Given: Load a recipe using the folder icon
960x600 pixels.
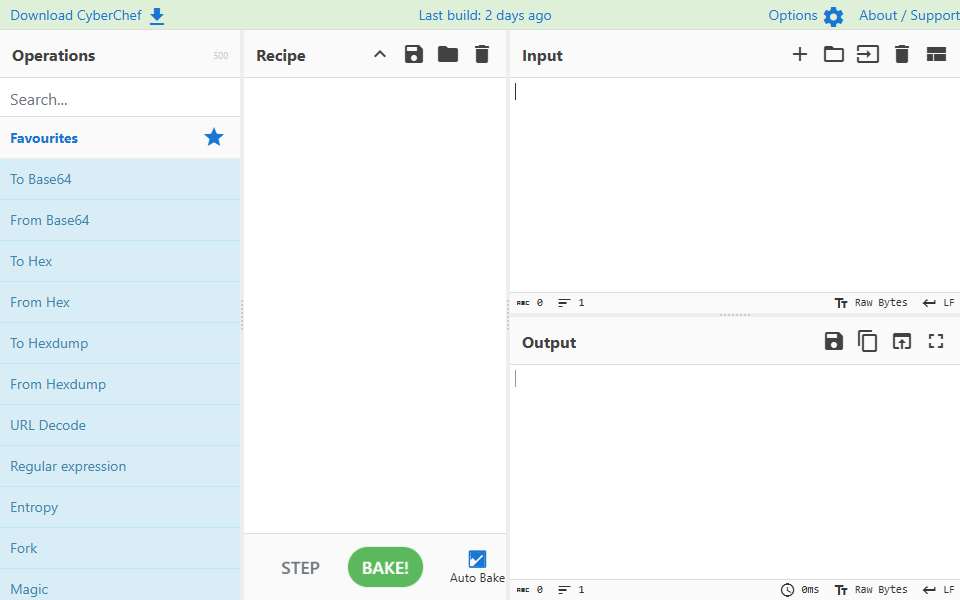Looking at the screenshot, I should pyautogui.click(x=448, y=54).
